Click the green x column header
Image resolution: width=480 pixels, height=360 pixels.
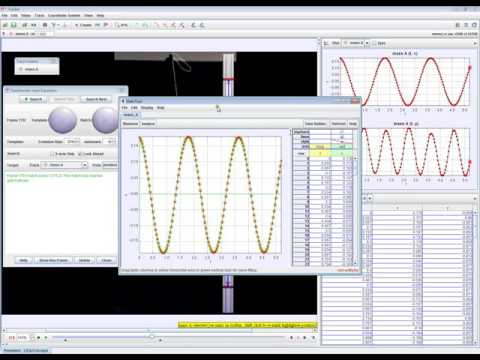(x=342, y=153)
